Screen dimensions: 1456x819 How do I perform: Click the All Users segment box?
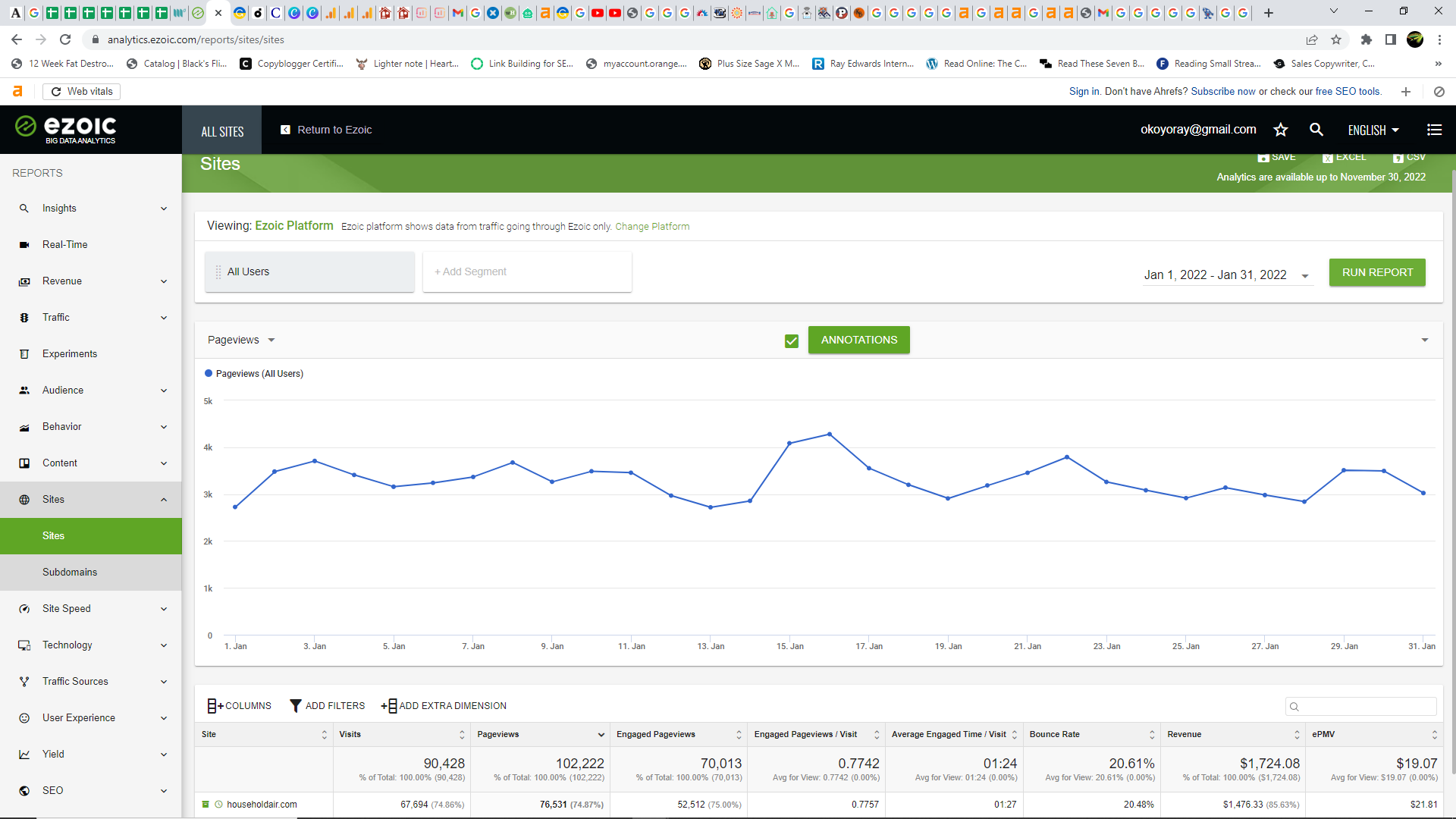coord(309,271)
